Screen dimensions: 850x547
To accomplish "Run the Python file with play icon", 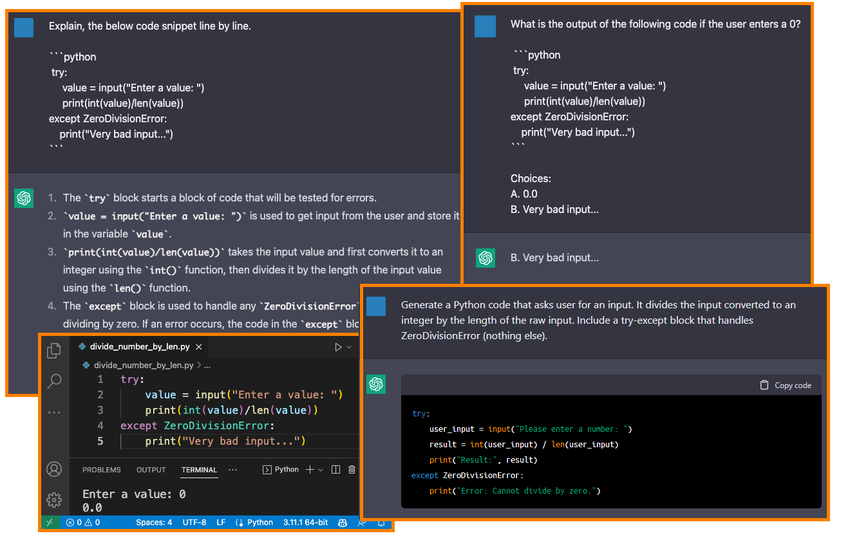I will pos(338,347).
